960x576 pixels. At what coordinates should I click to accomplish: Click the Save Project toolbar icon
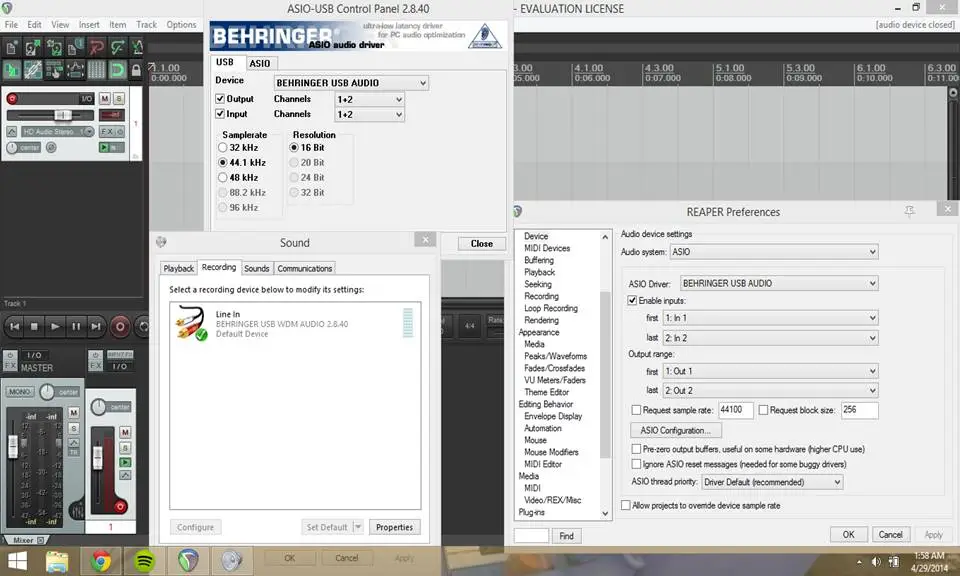[x=54, y=47]
